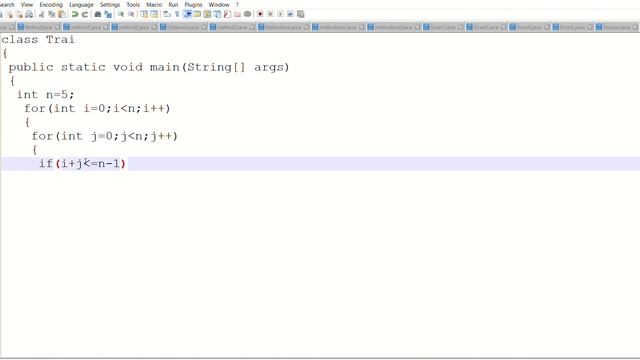This screenshot has height=360, width=640.
Task: Toggle the highlighted indent guide icon
Action: pos(187,14)
